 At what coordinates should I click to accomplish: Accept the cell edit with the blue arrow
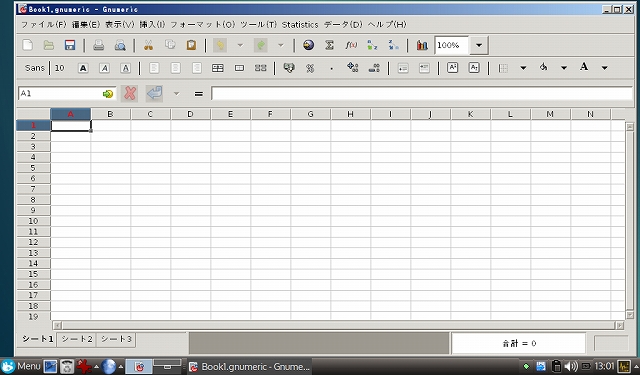pos(155,93)
